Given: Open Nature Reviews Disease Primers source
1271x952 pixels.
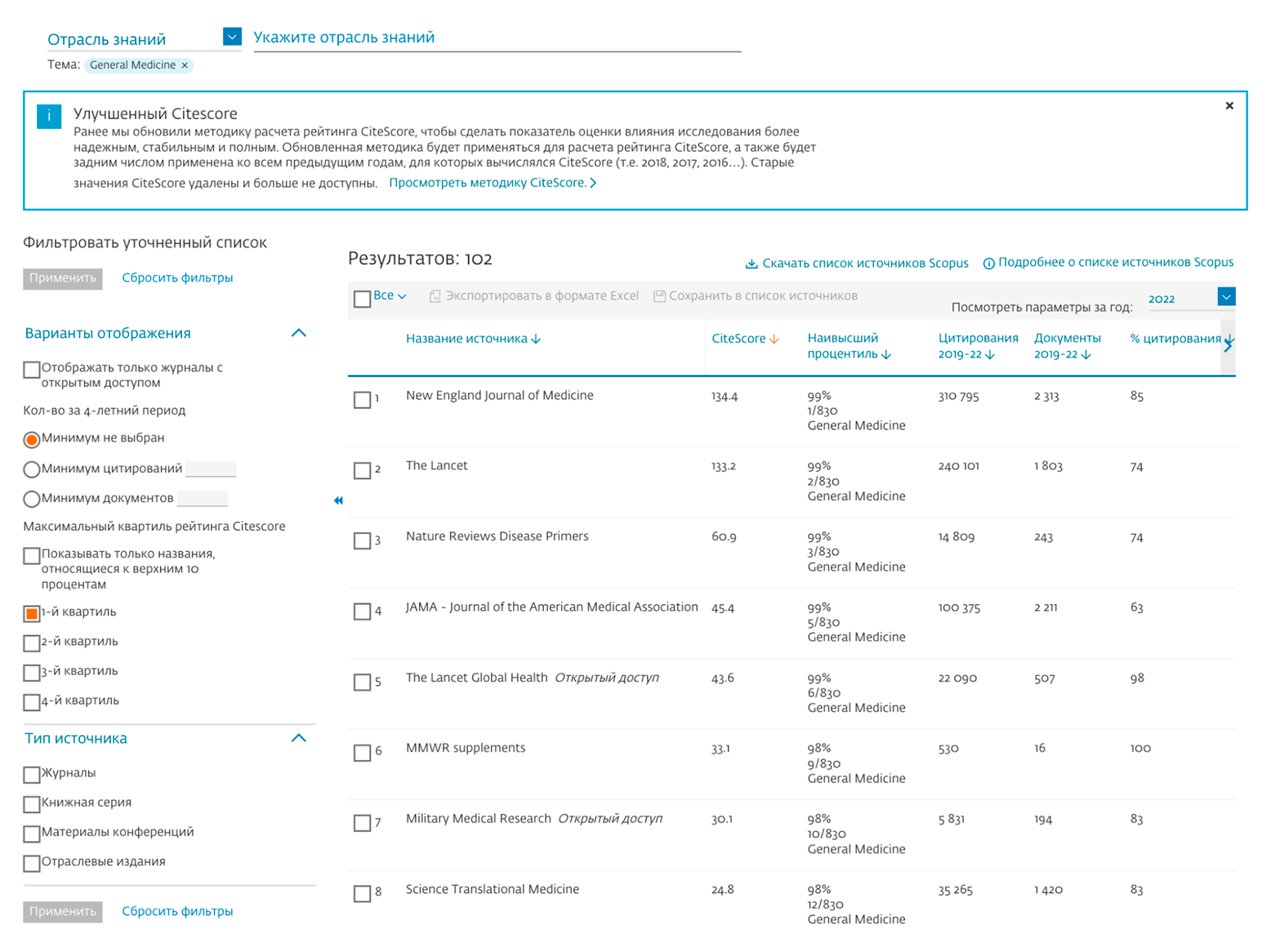Looking at the screenshot, I should pos(497,536).
